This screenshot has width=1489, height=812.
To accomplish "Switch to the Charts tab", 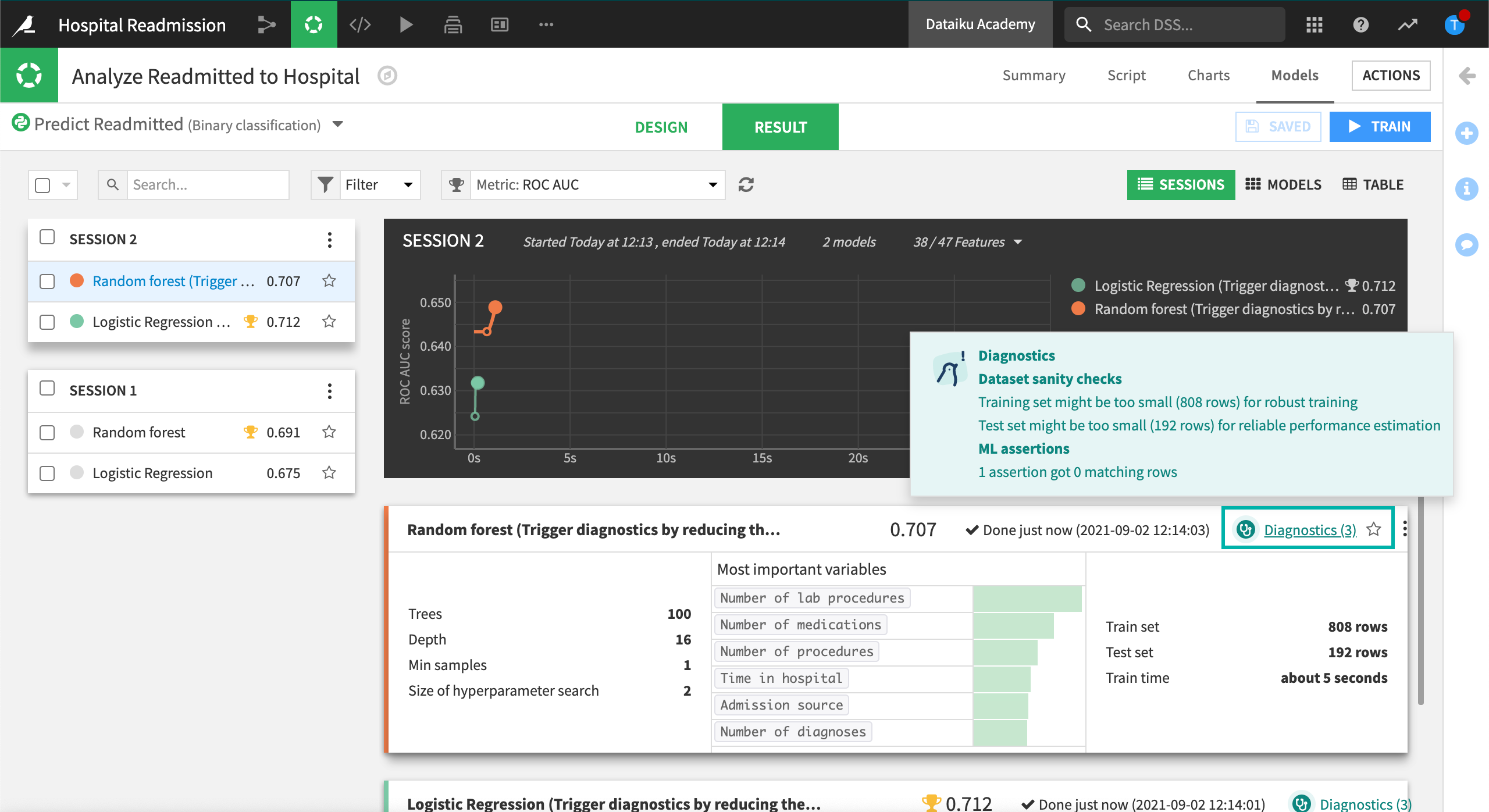I will [1208, 76].
